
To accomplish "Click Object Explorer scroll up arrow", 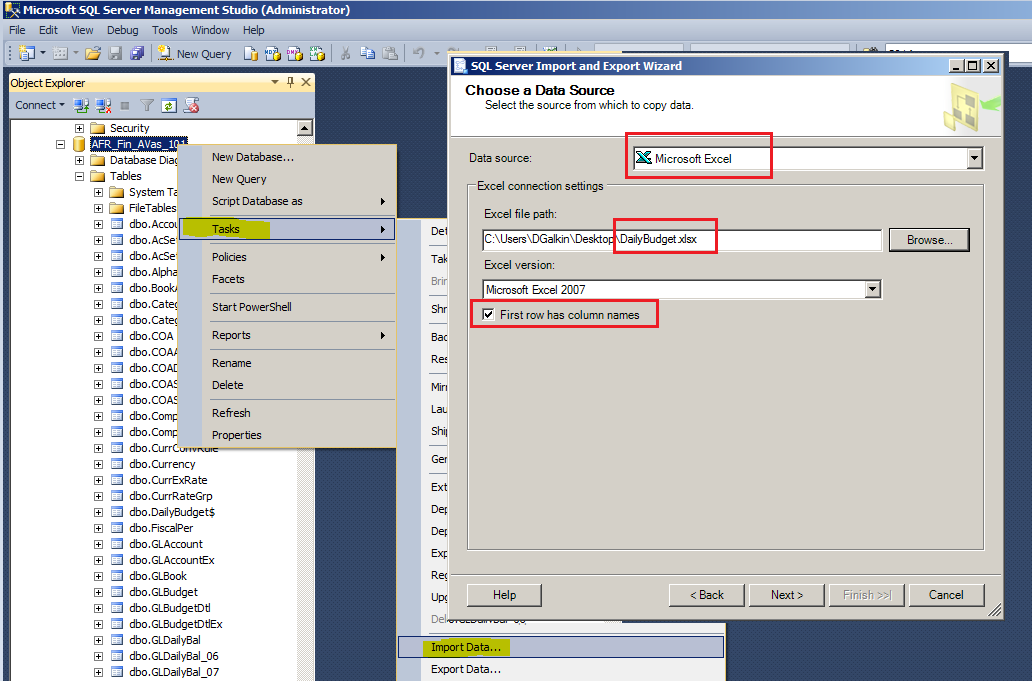I will pos(305,128).
